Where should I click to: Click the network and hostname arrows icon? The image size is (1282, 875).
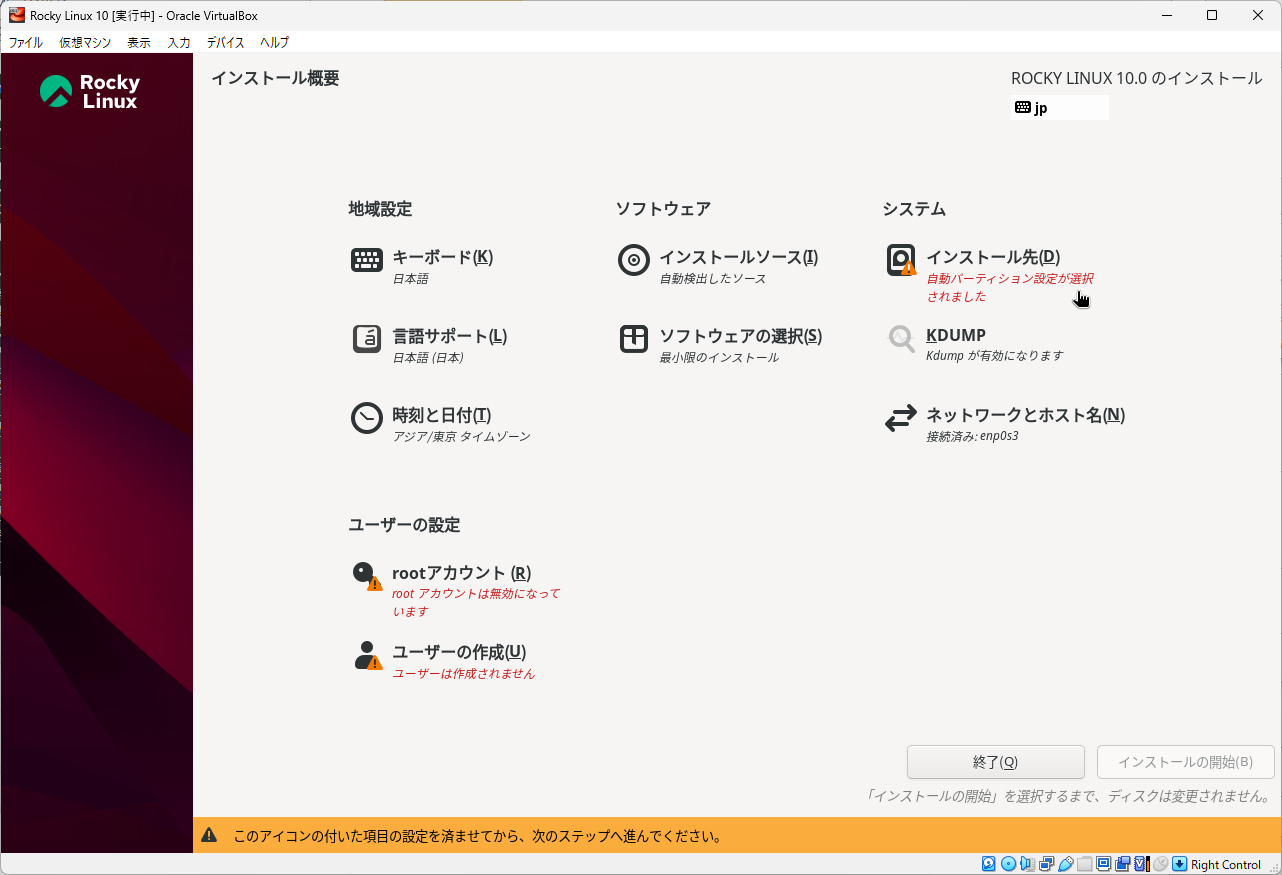pos(901,418)
